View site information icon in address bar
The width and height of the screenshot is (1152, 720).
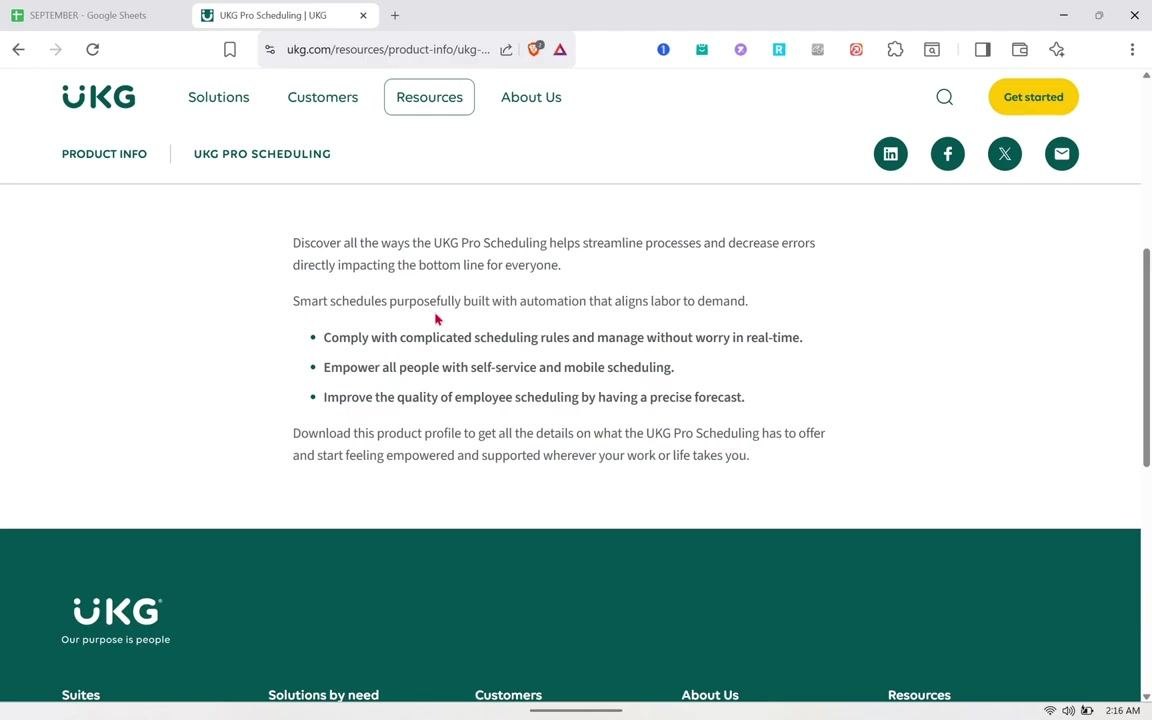(270, 49)
